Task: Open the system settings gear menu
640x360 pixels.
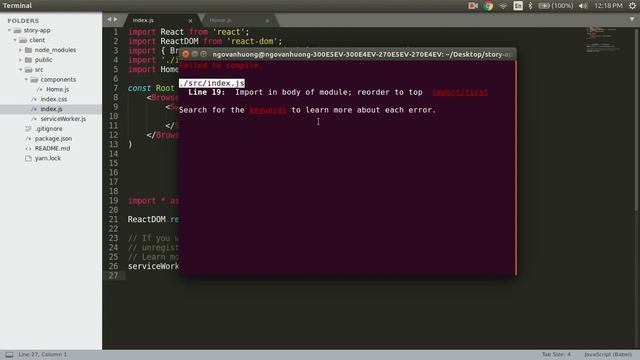Action: pos(632,6)
